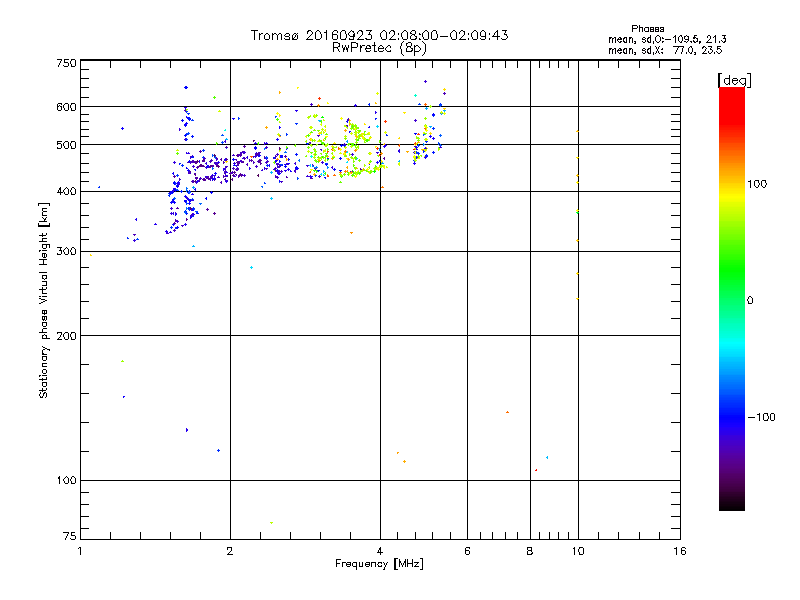Click the y-axis '200' tick label
The width and height of the screenshot is (800, 600).
coord(66,336)
